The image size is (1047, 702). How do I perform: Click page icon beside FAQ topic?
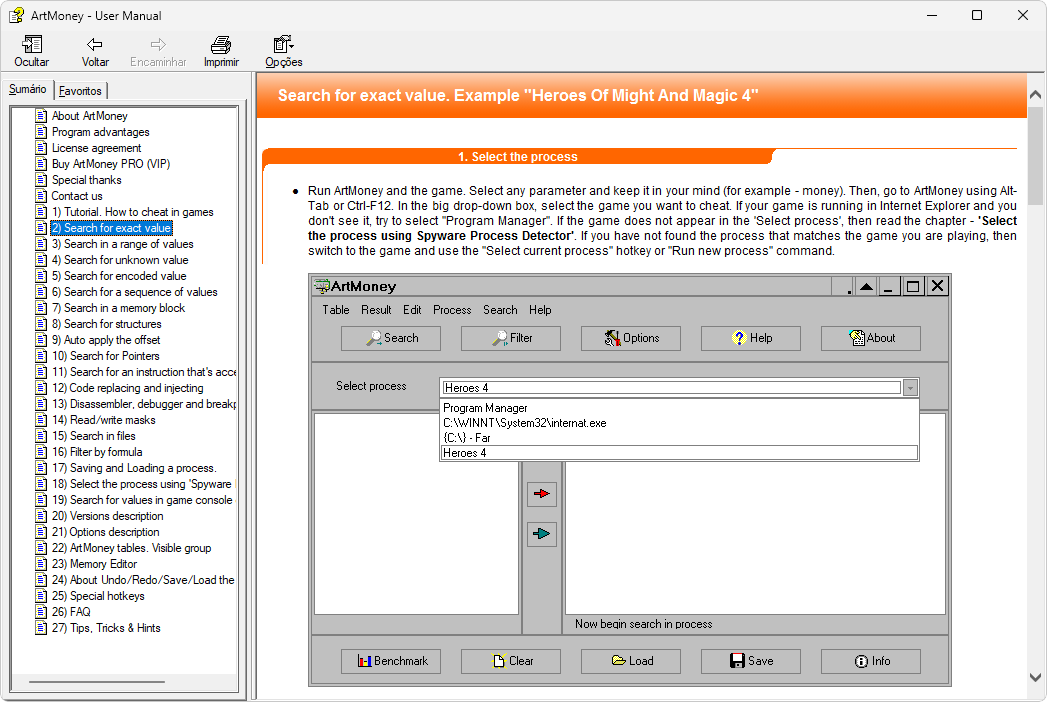41,612
